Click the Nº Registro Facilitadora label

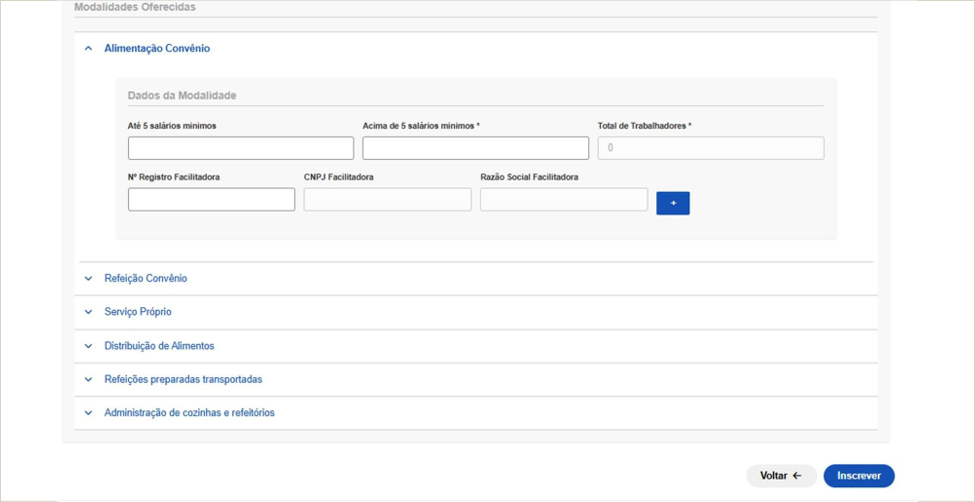(x=174, y=177)
